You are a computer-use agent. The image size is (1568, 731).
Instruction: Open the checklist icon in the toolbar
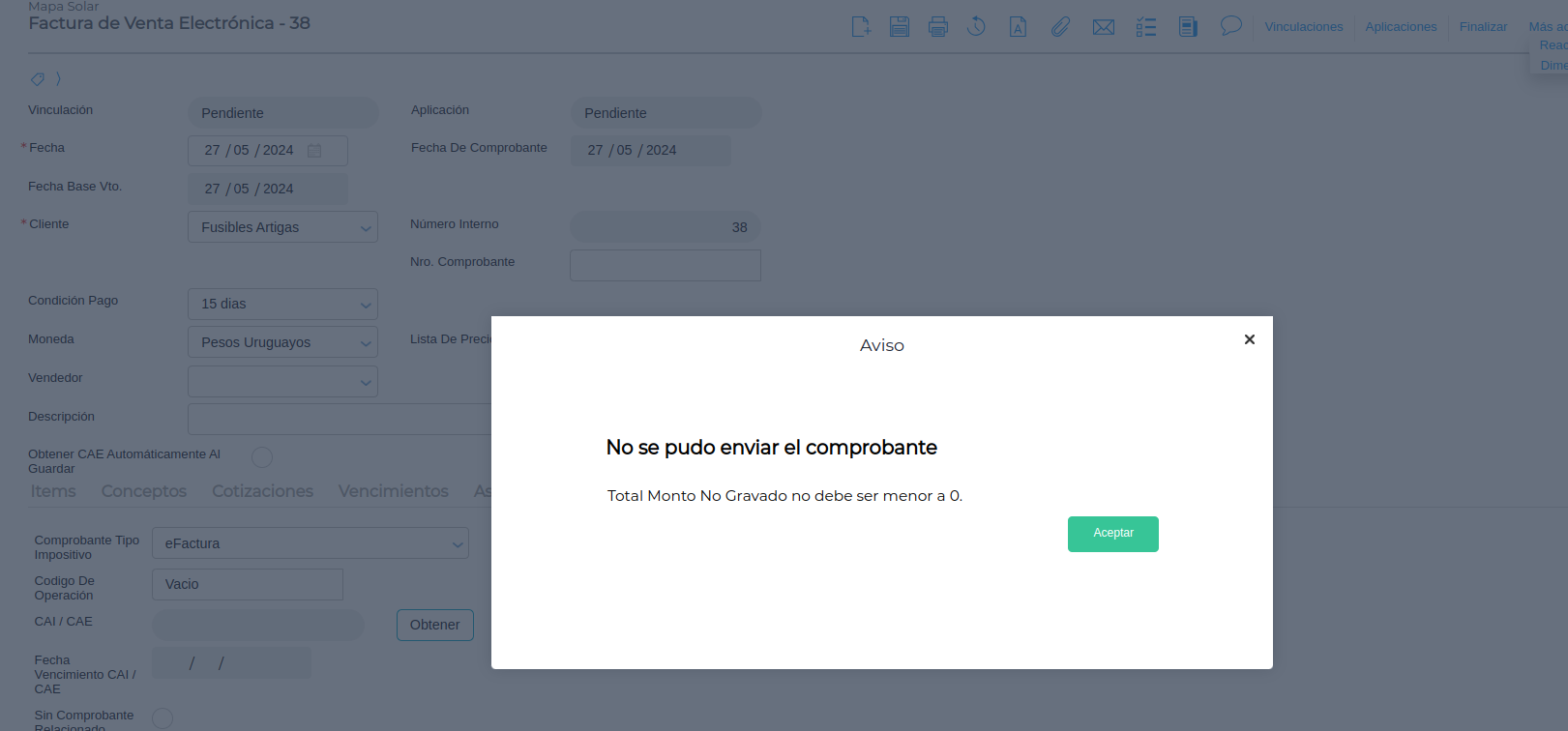(x=1146, y=27)
